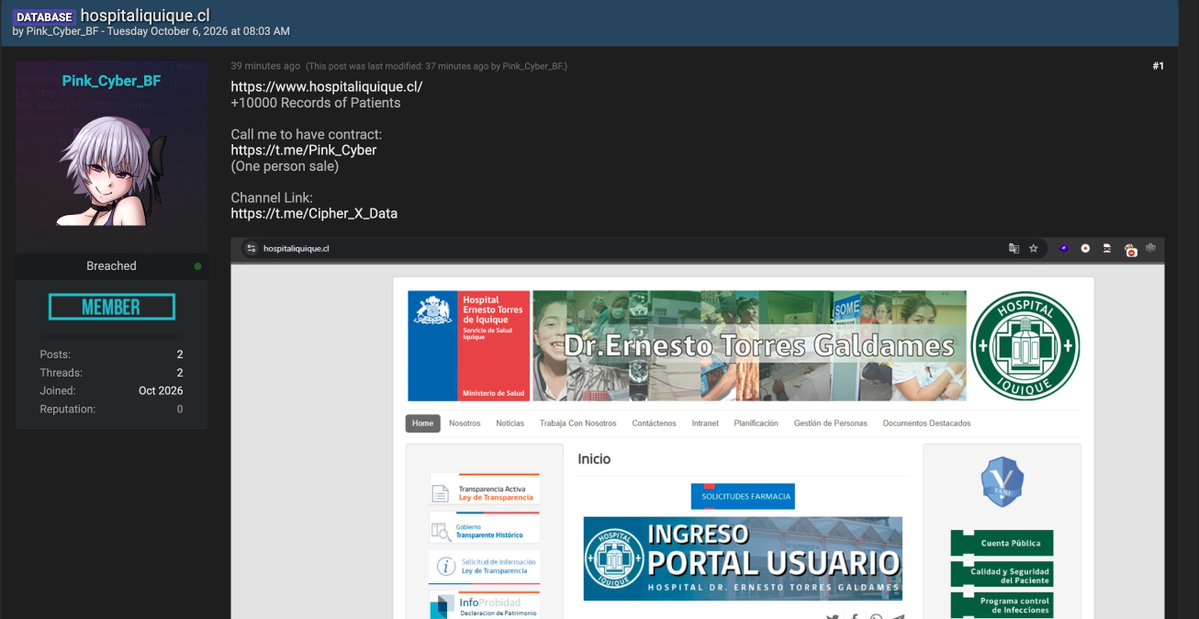
Task: Open Trabaja Con Nosotros menu item
Action: tap(577, 423)
